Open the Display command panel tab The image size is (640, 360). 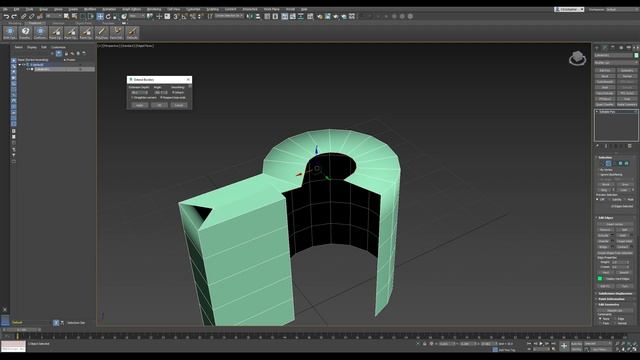click(629, 47)
